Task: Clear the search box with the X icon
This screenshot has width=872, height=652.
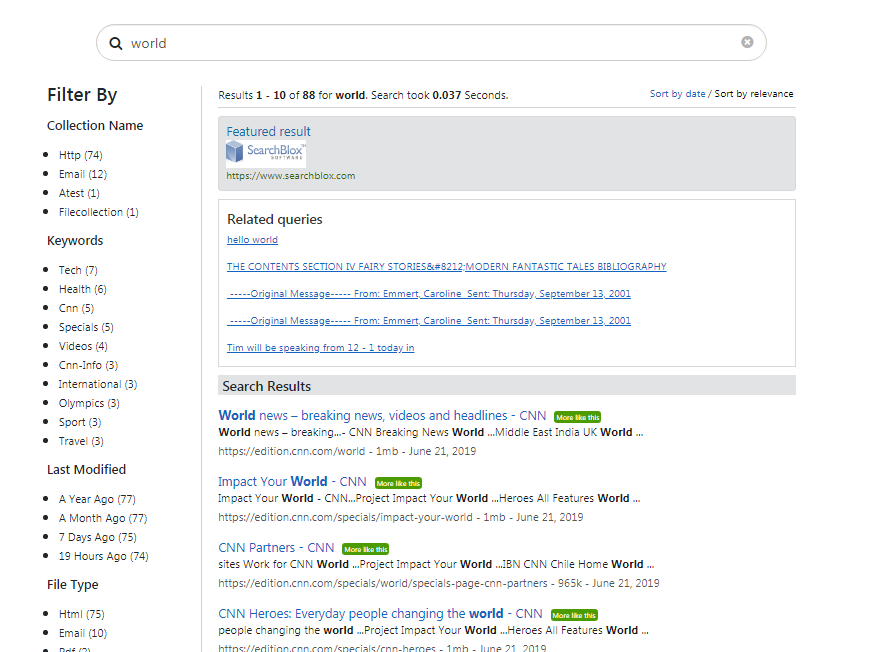Action: (747, 42)
